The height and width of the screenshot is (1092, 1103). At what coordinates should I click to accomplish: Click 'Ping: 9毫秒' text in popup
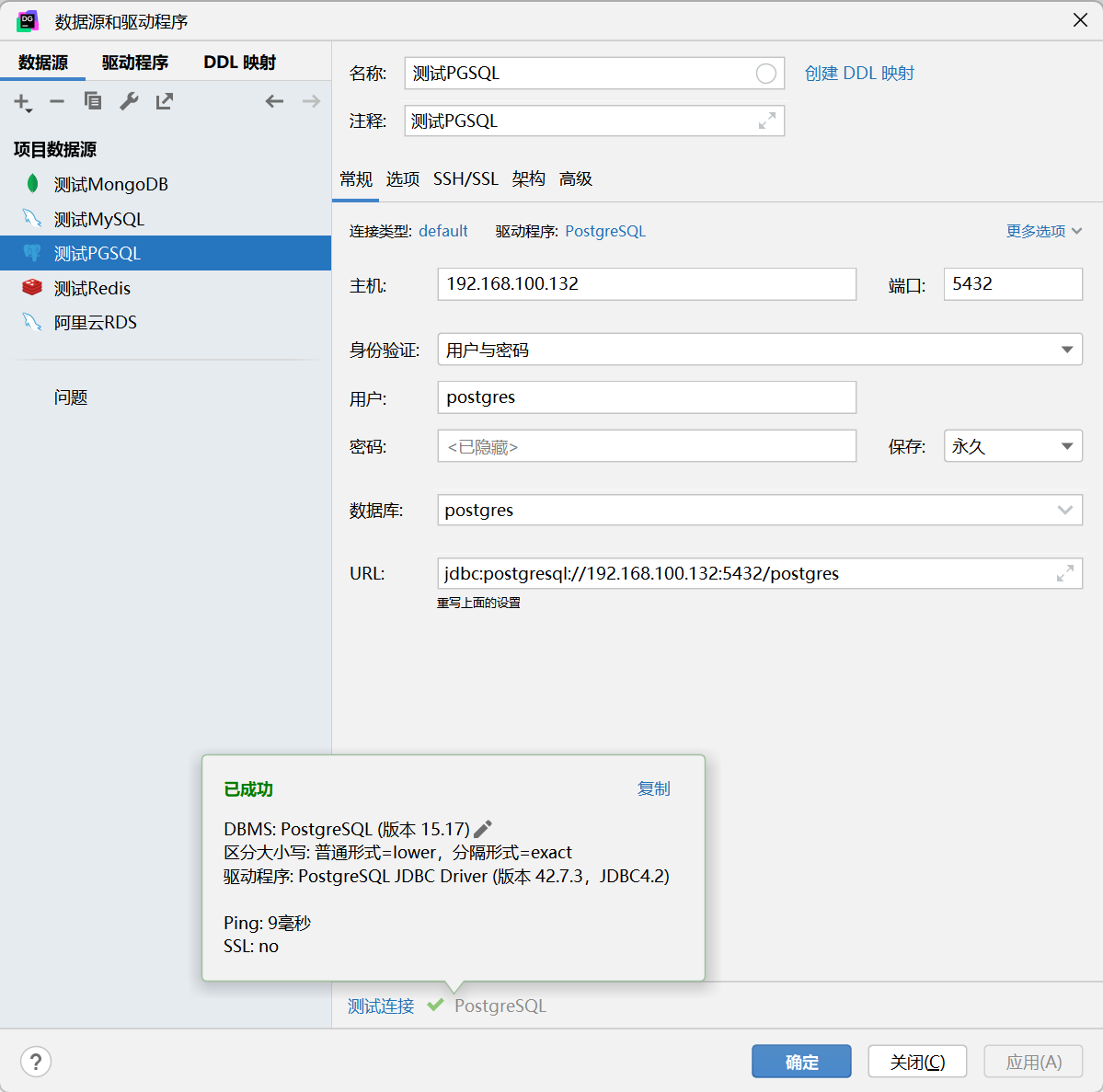[268, 923]
